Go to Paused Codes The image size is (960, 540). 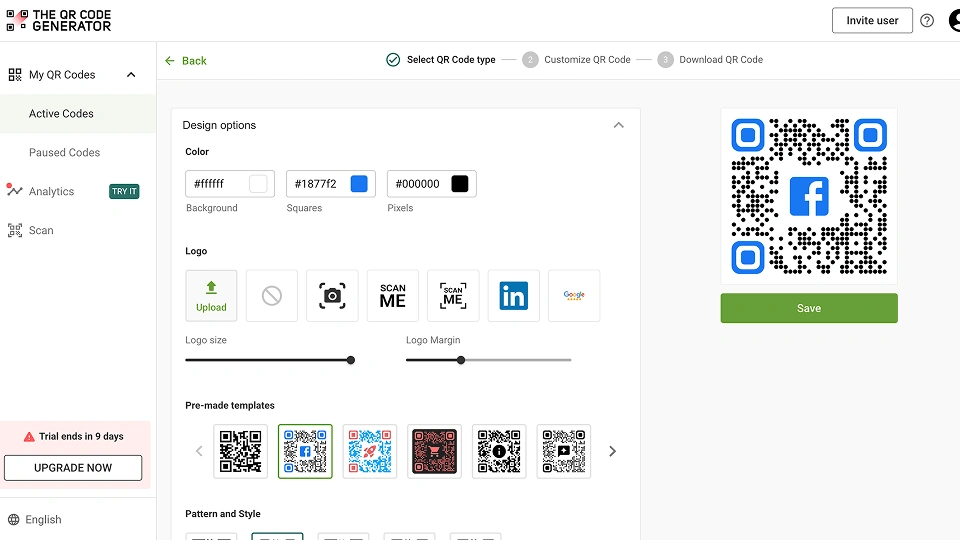(x=64, y=153)
